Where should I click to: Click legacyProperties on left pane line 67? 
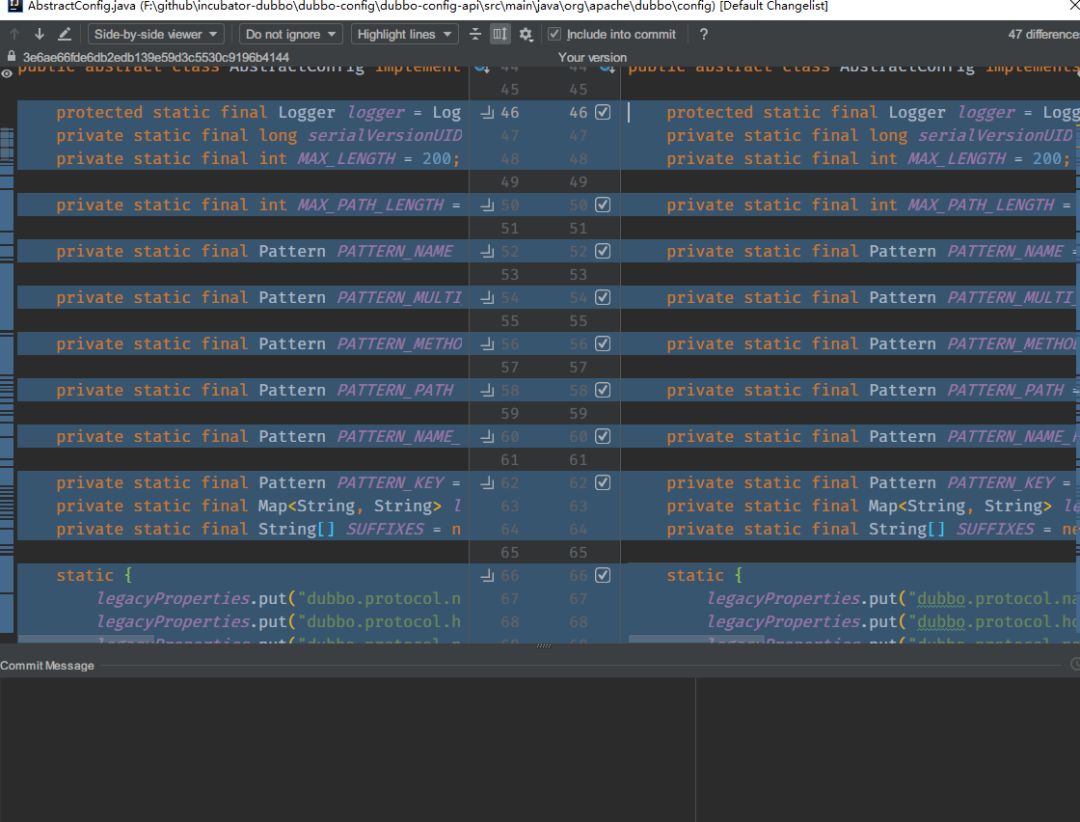[172, 599]
